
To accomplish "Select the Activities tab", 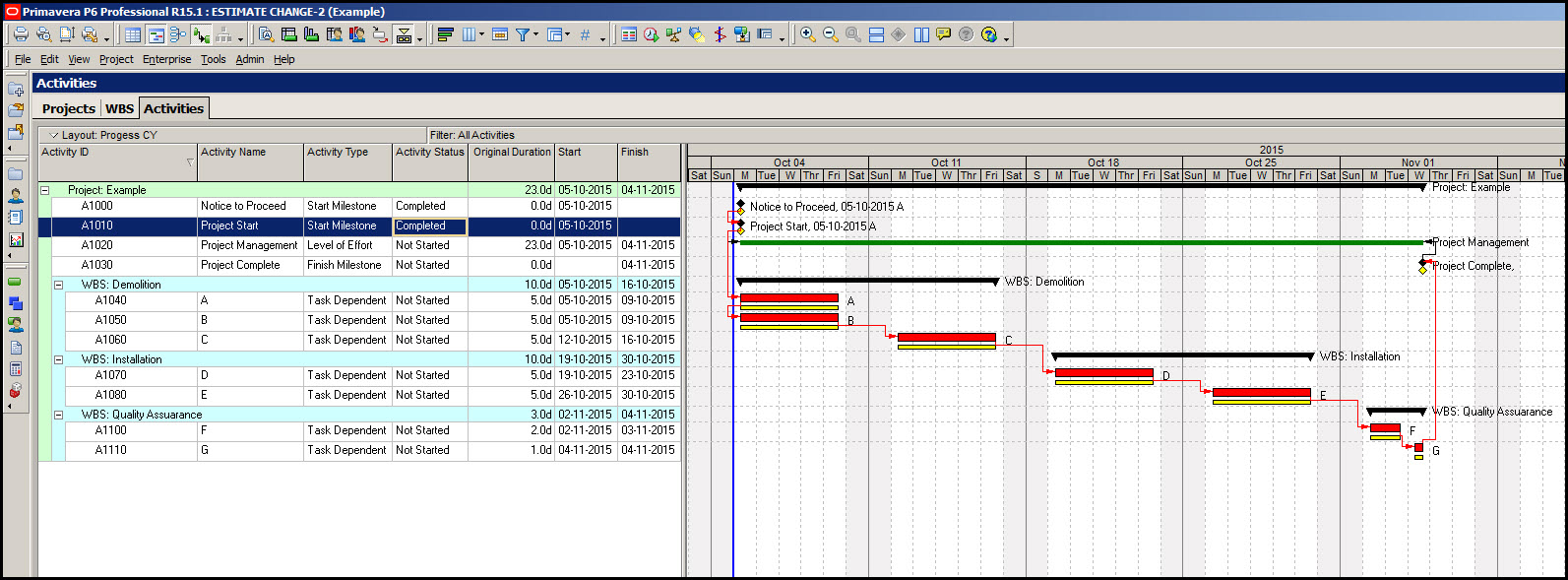I will click(x=173, y=108).
